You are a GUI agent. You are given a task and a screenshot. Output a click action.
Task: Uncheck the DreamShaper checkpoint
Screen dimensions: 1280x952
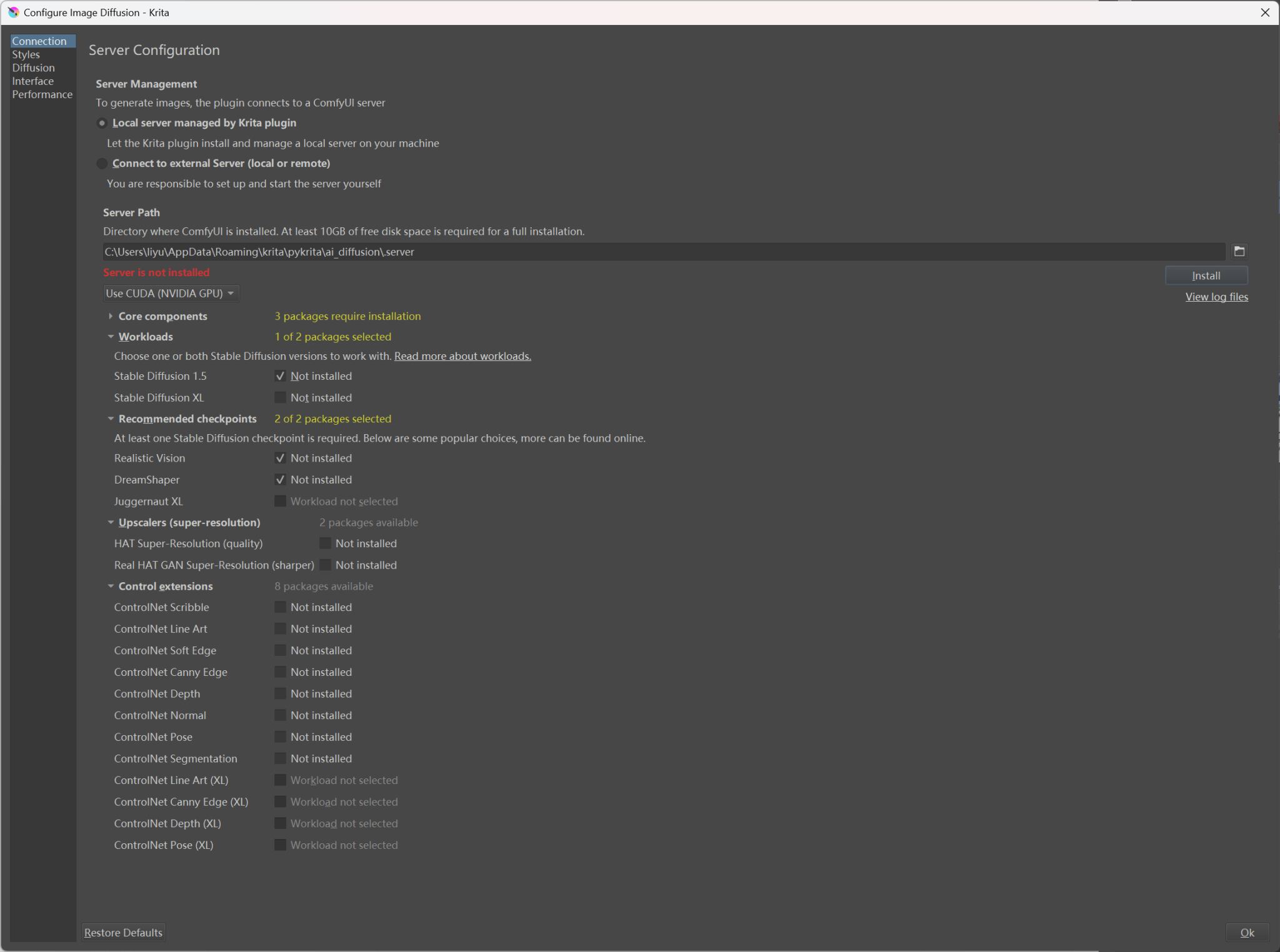[280, 480]
